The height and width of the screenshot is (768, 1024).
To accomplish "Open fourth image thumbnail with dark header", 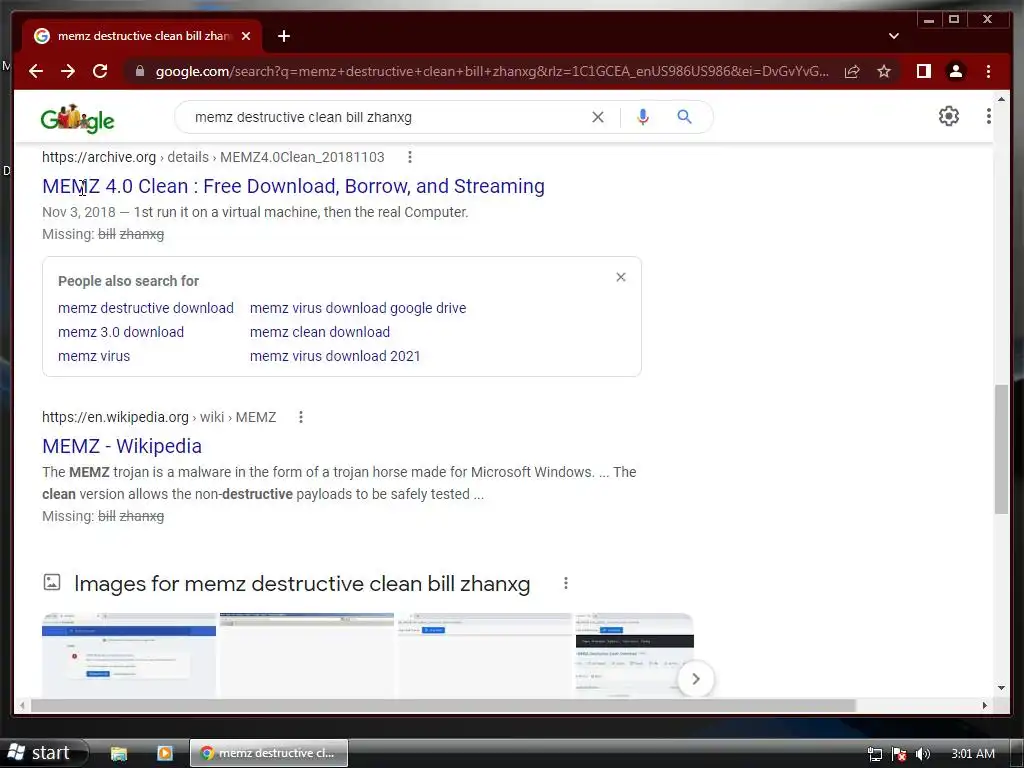I will (634, 655).
